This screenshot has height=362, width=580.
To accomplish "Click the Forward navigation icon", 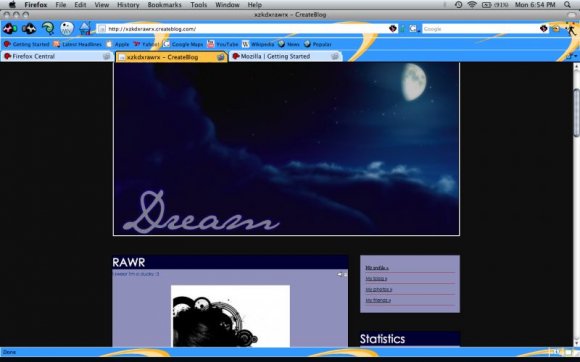I will tap(29, 28).
